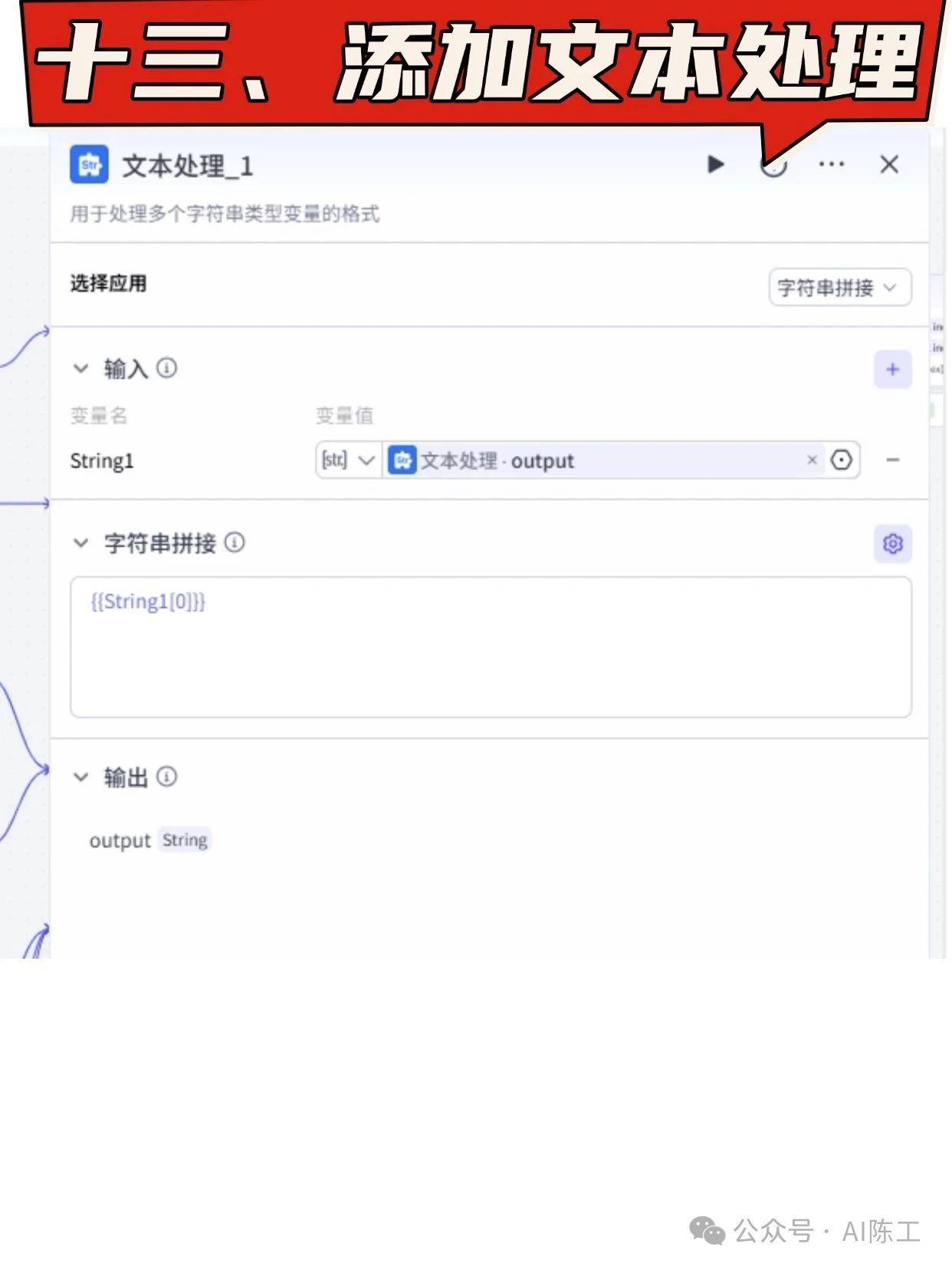
Task: Click the {{String1[0]}} concatenation text box
Action: [491, 647]
